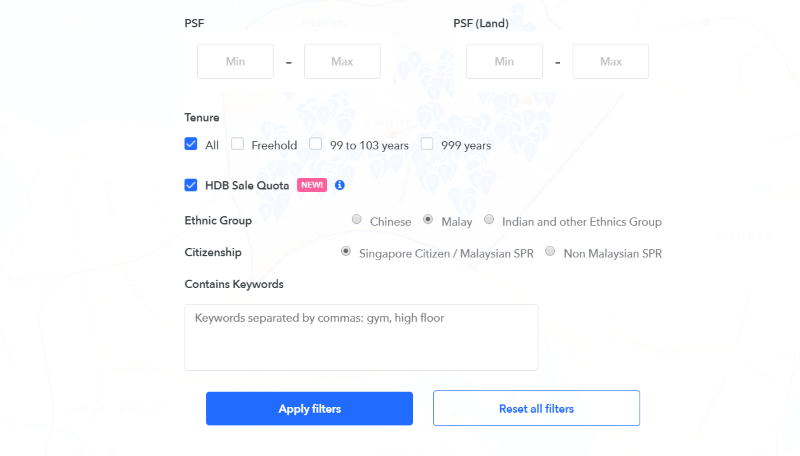Select Singapore Citizen / Malaysian SPR citizenship

pos(346,251)
